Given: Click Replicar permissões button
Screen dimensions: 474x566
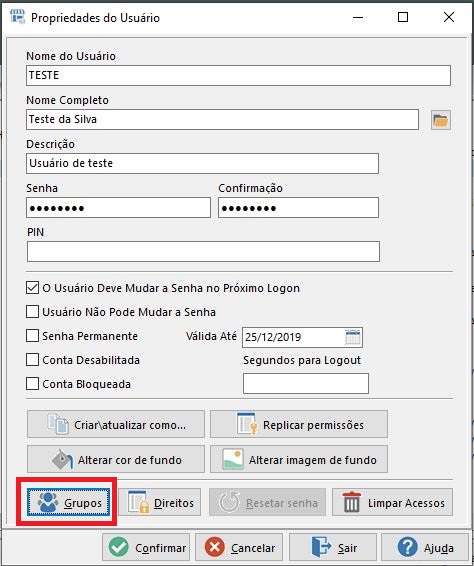Looking at the screenshot, I should click(299, 424).
